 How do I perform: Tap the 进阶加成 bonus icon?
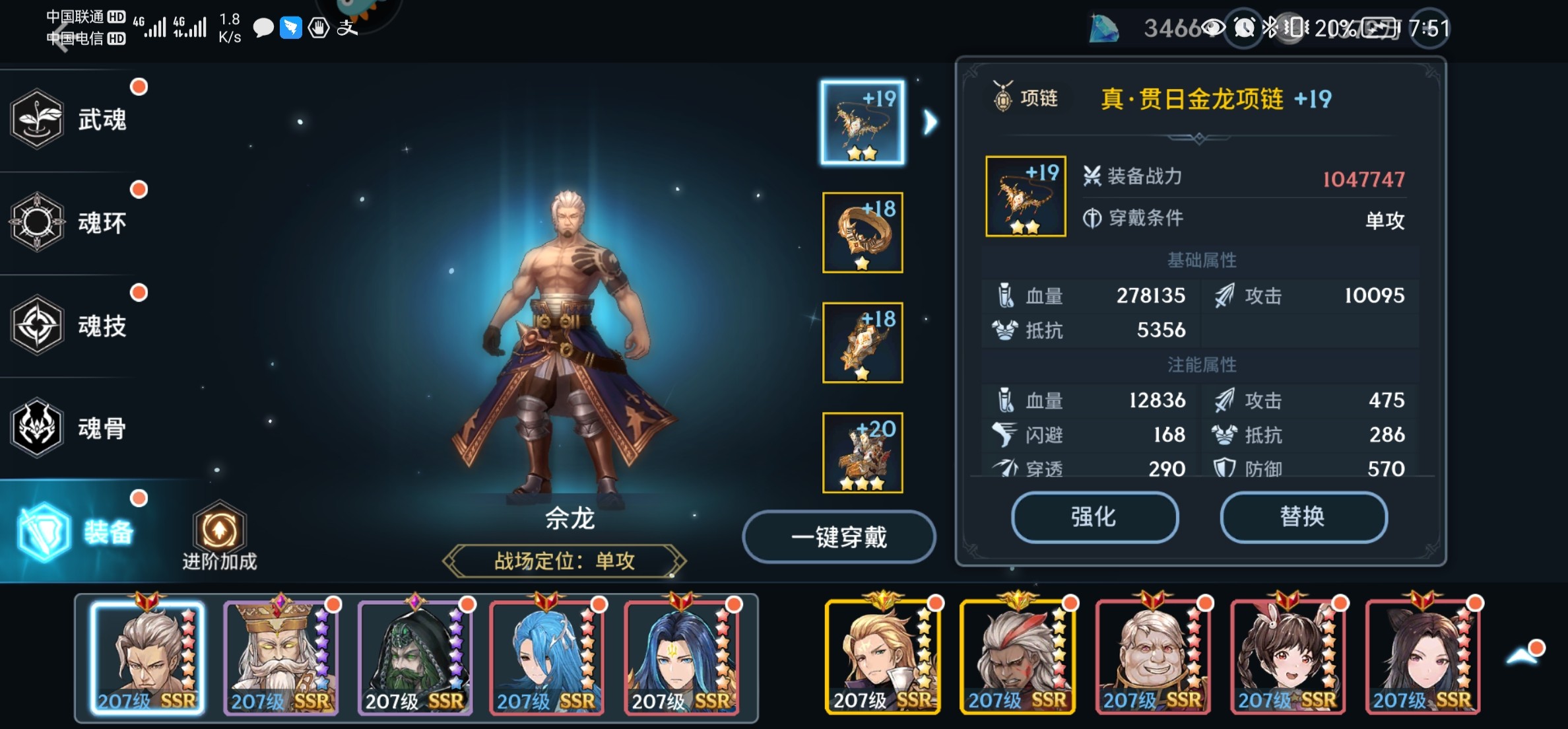(220, 529)
